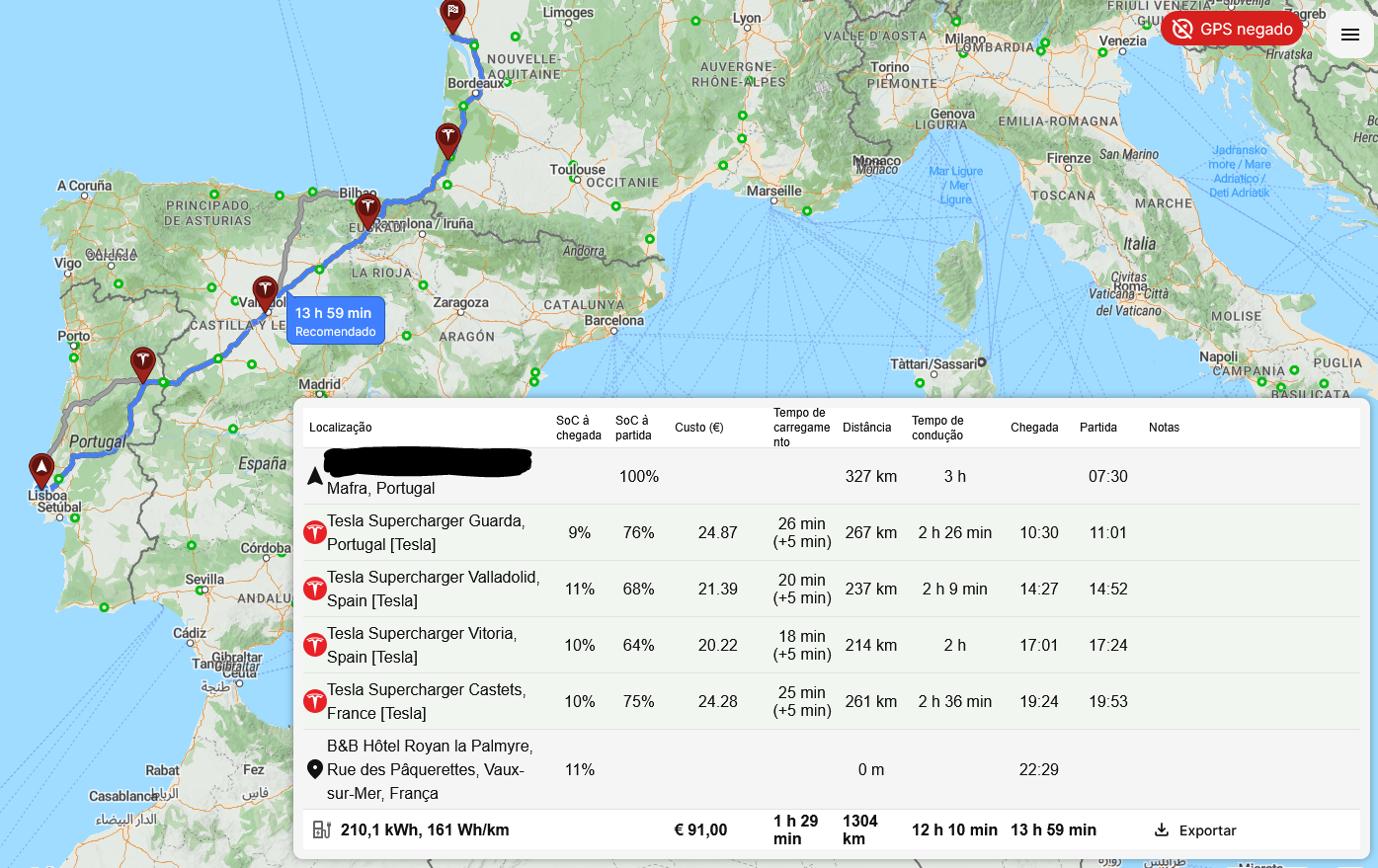The height and width of the screenshot is (868, 1378).
Task: Open the hamburger menu
Action: (x=1349, y=36)
